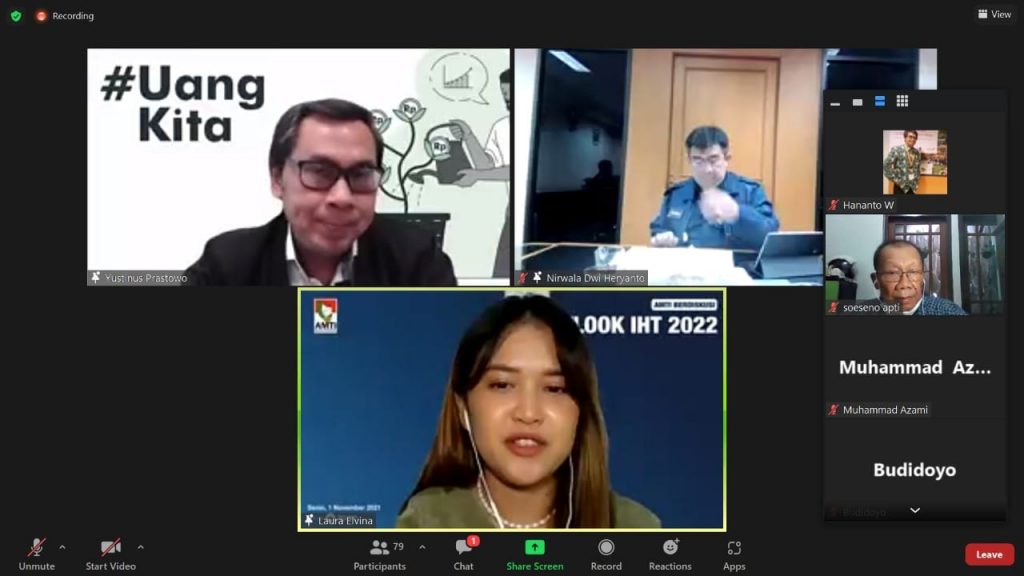Click Yustinus Prastowo video tile
The width and height of the screenshot is (1024, 576).
coord(298,167)
